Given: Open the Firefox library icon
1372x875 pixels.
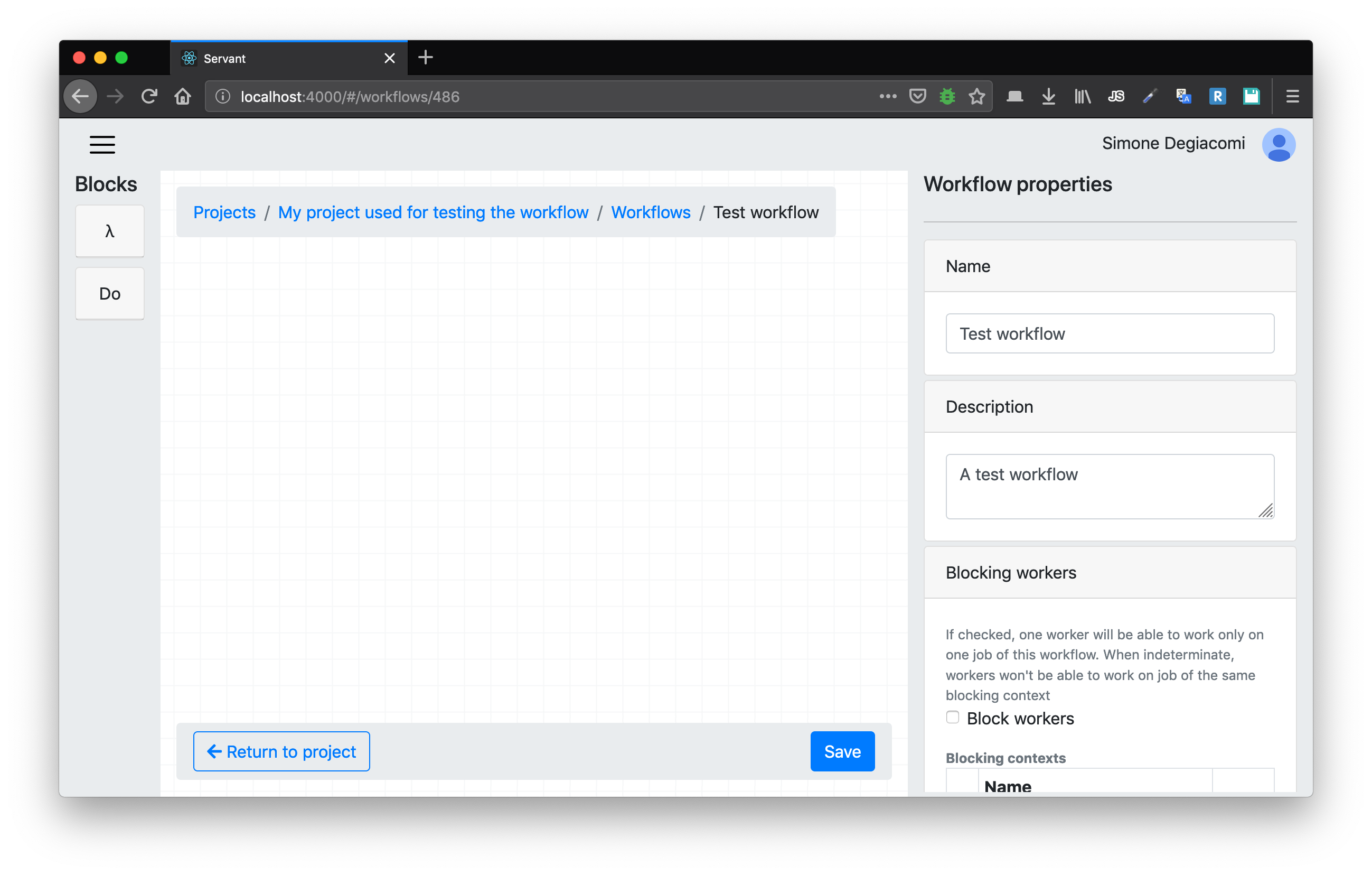Looking at the screenshot, I should click(1082, 96).
